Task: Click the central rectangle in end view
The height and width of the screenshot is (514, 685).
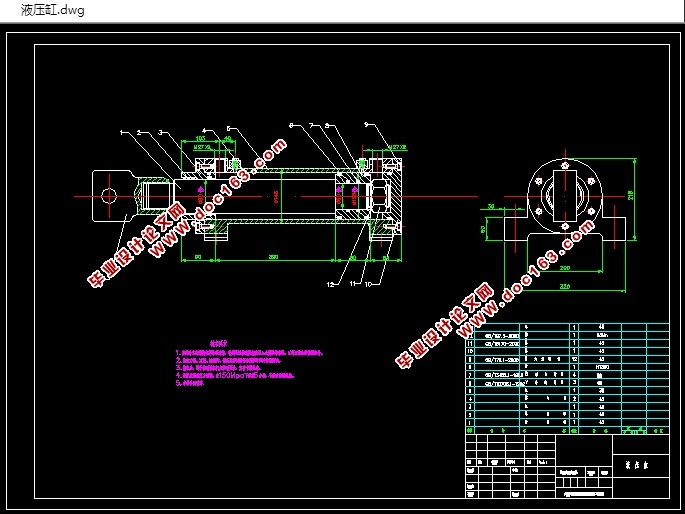Action: click(565, 196)
